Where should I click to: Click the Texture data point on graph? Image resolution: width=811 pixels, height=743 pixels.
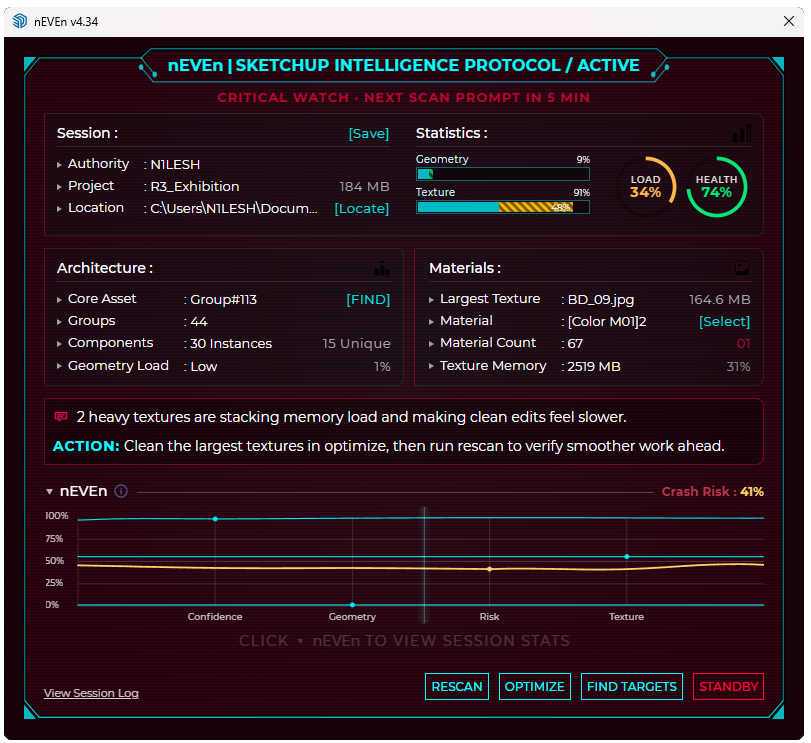(x=627, y=557)
